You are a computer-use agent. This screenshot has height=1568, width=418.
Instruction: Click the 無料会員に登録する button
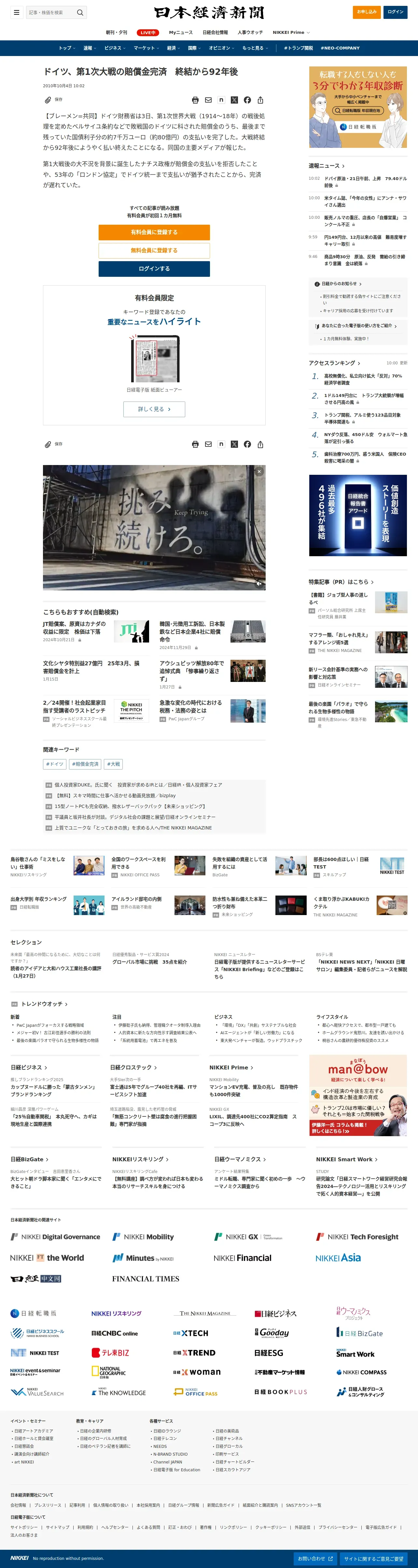click(154, 251)
